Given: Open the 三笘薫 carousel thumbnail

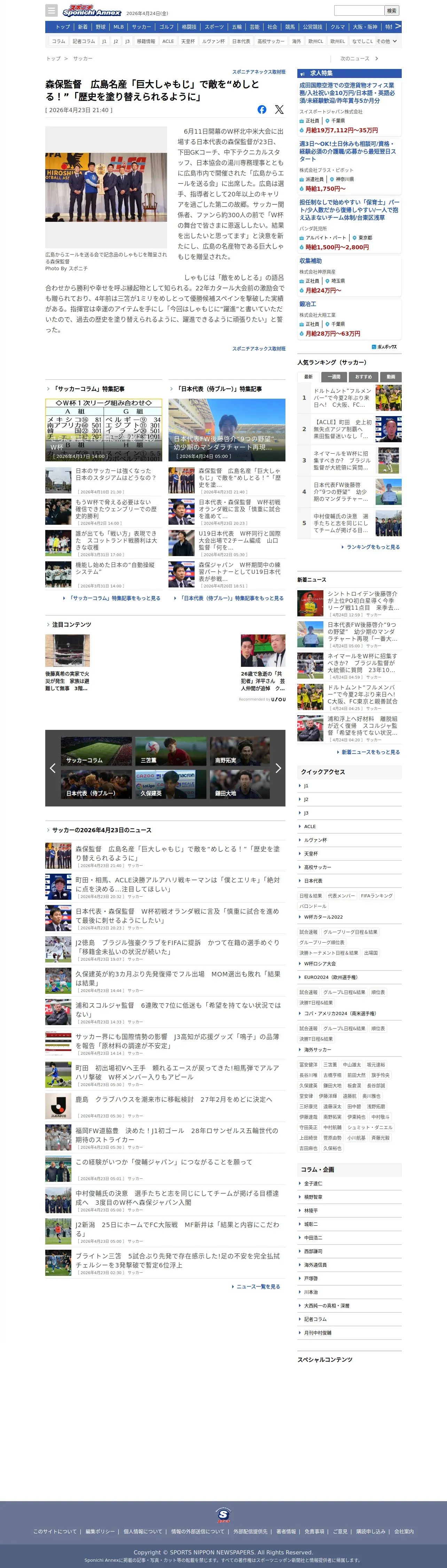Looking at the screenshot, I should (171, 751).
